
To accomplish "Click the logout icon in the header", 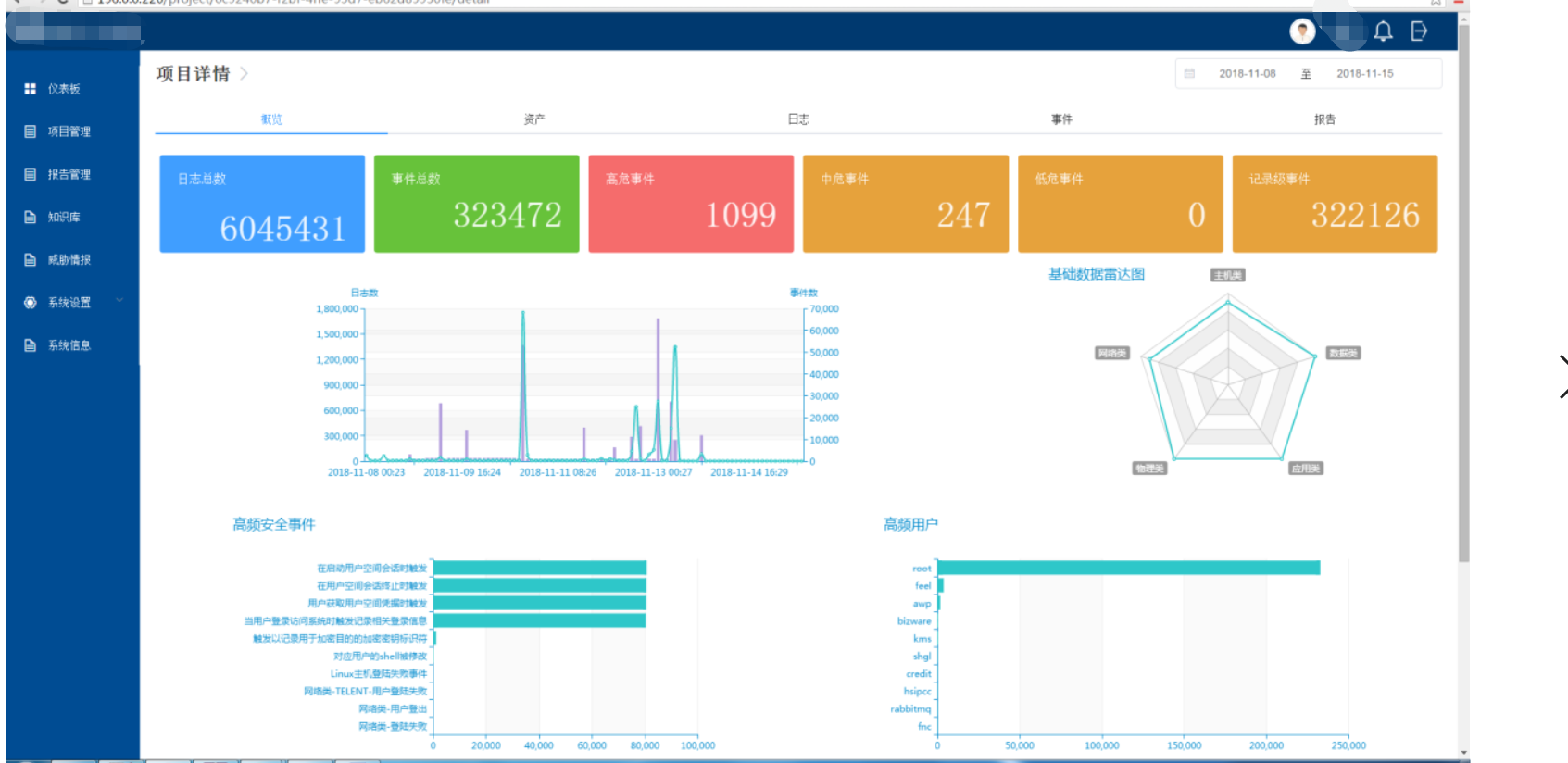I will (x=1419, y=31).
